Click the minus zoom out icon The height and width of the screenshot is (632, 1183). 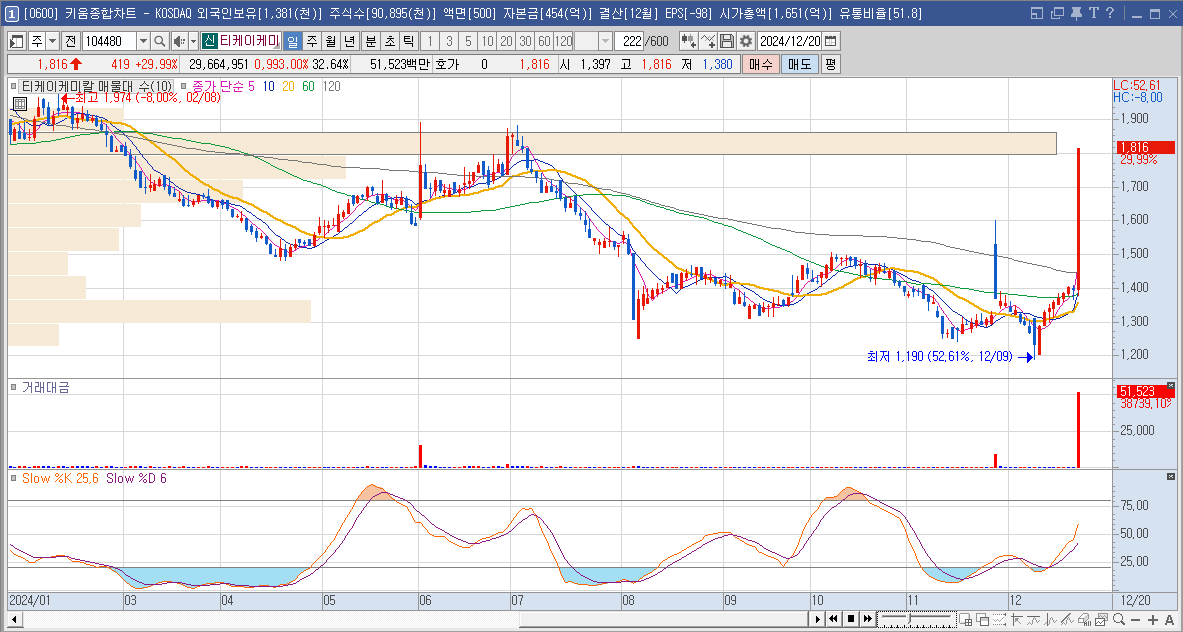1135,619
